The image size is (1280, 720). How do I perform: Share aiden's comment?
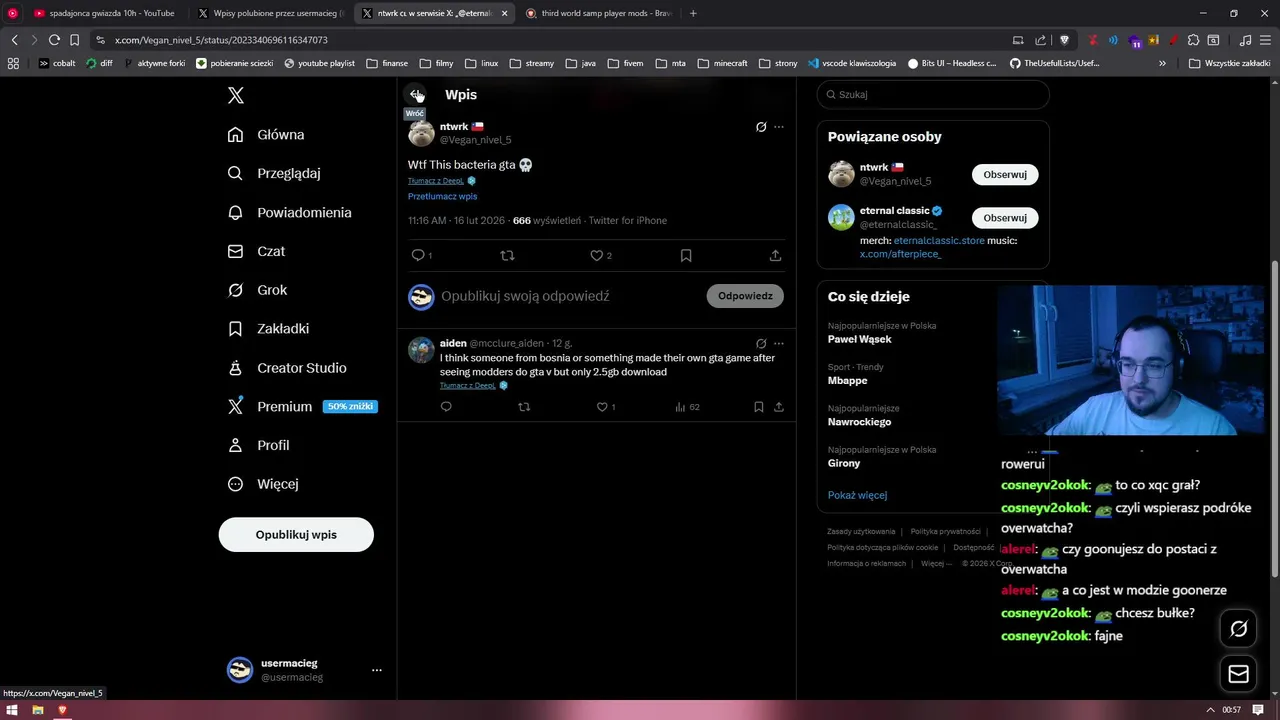(x=779, y=407)
